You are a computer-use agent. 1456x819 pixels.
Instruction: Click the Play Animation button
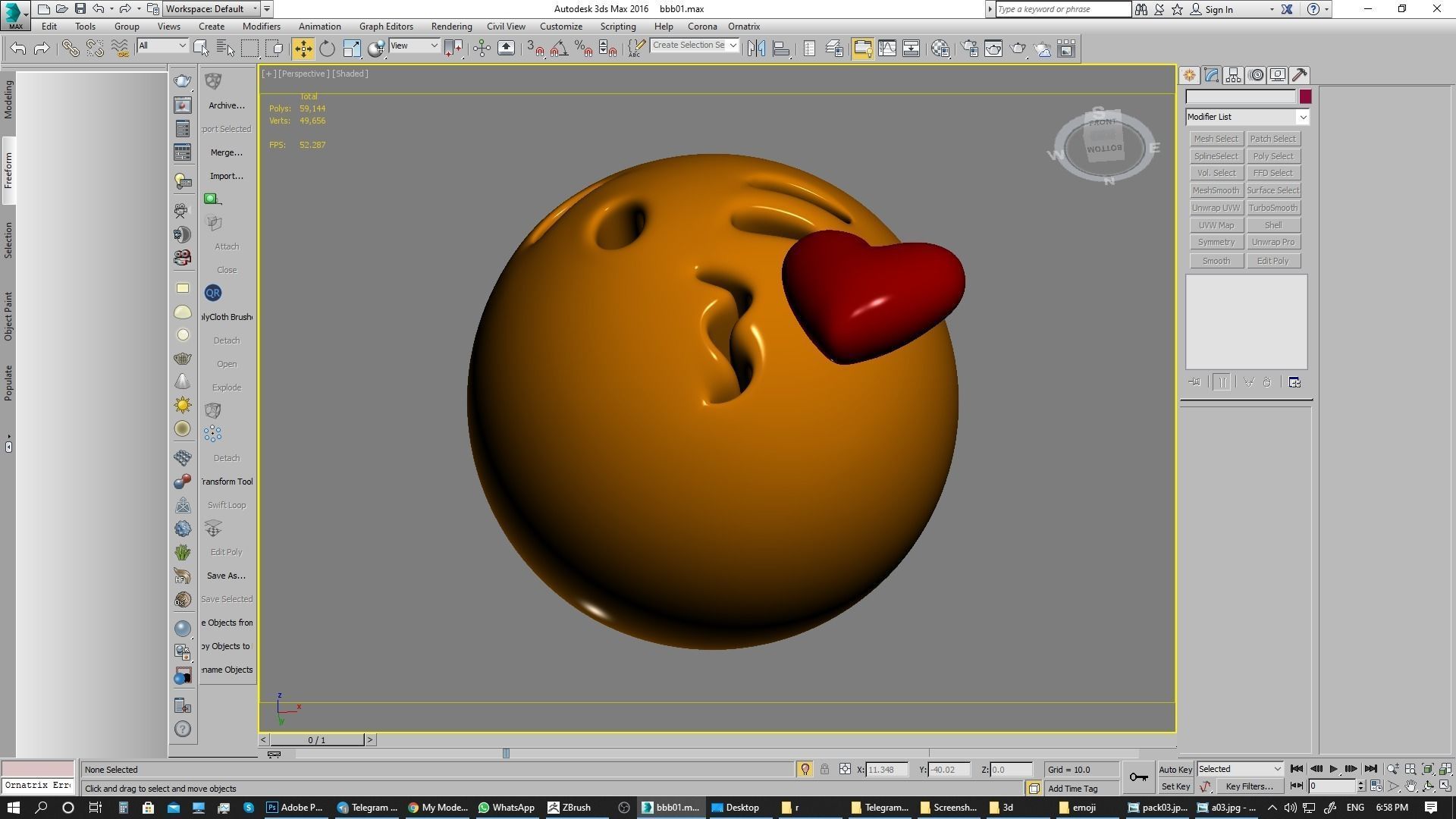point(1333,769)
